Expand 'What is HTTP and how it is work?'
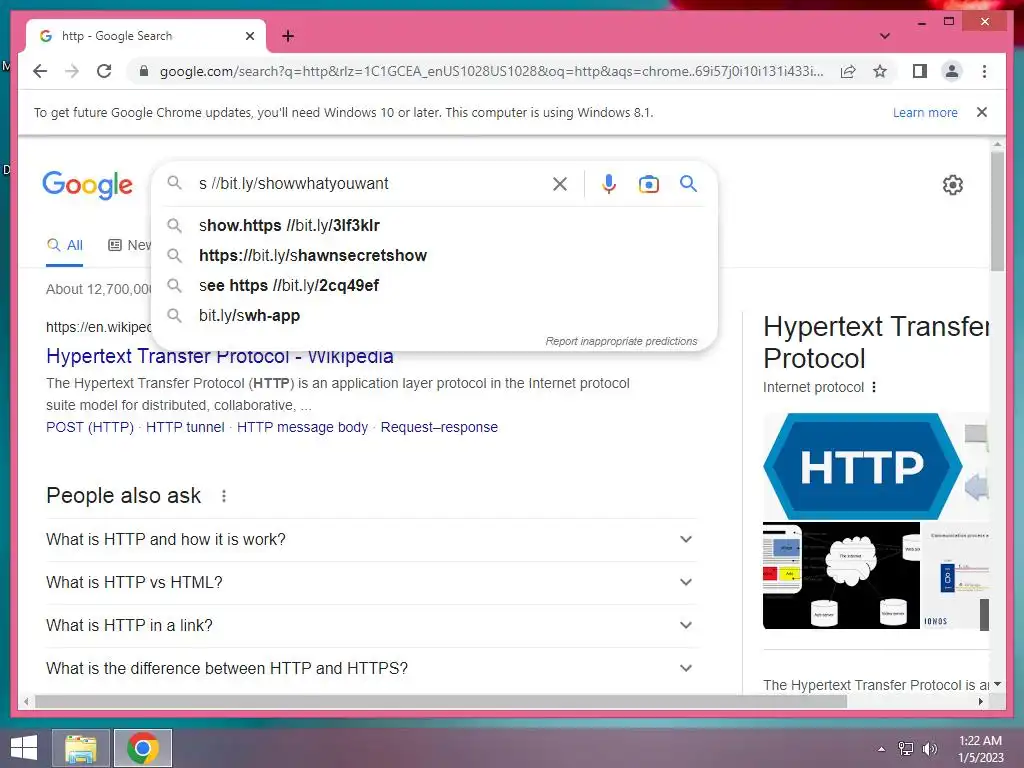Image resolution: width=1024 pixels, height=768 pixels. click(371, 539)
